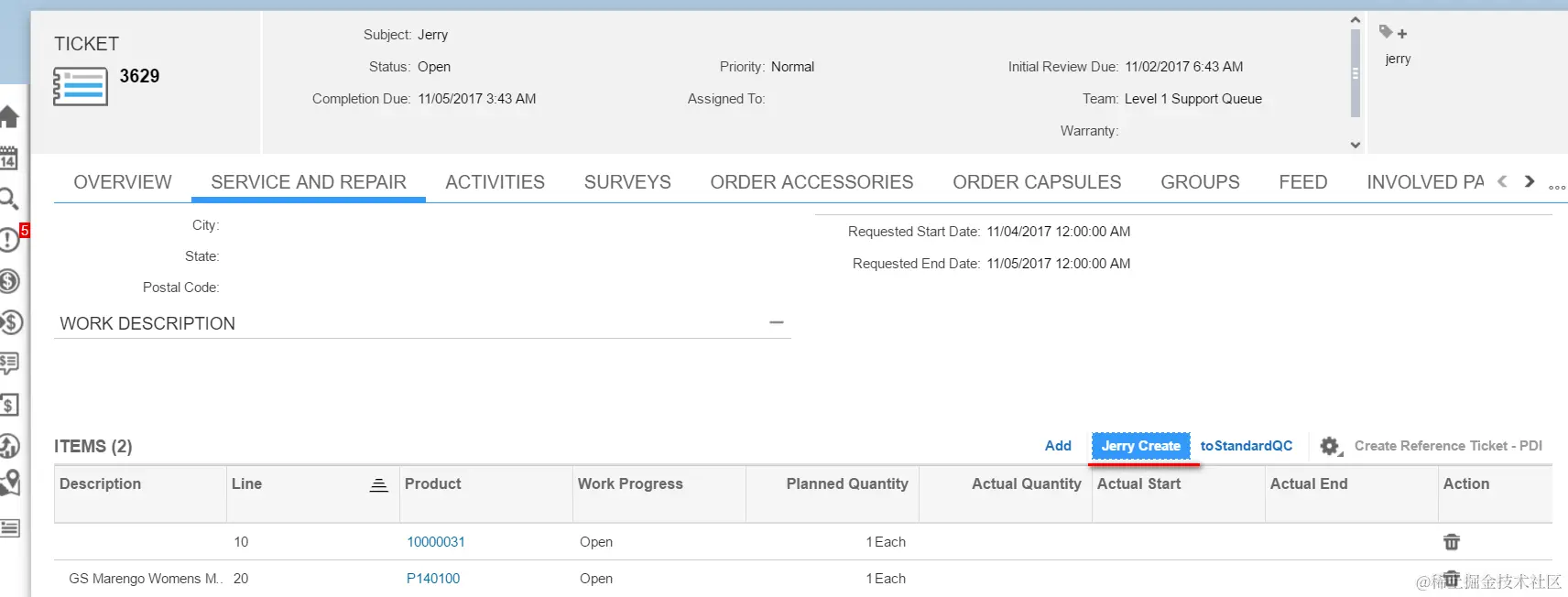Click Work Progress Open for line 10
Viewport: 1568px width, 597px height.
596,542
